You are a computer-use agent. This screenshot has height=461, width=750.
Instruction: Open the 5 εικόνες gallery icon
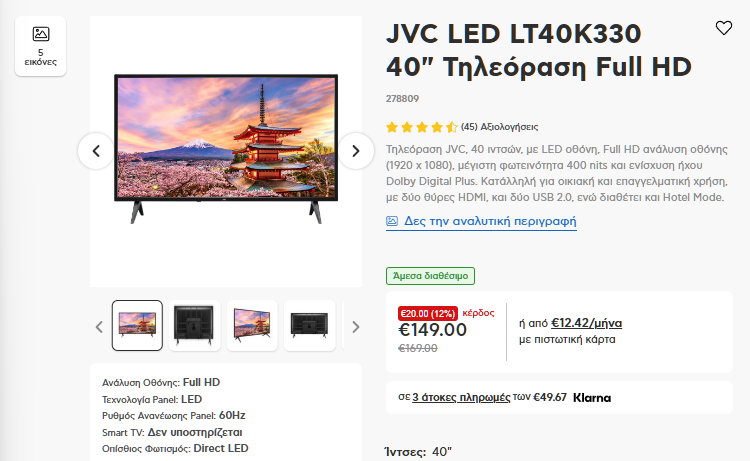point(41,46)
